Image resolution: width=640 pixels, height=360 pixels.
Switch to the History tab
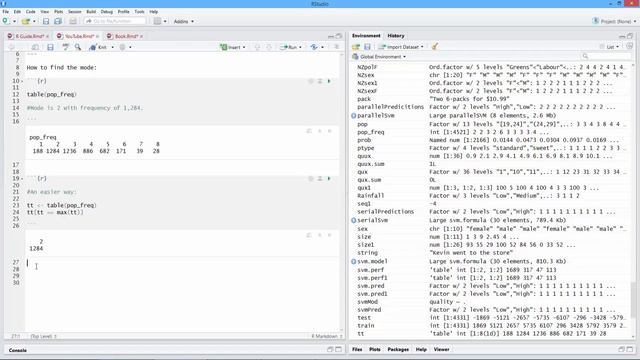tap(396, 36)
